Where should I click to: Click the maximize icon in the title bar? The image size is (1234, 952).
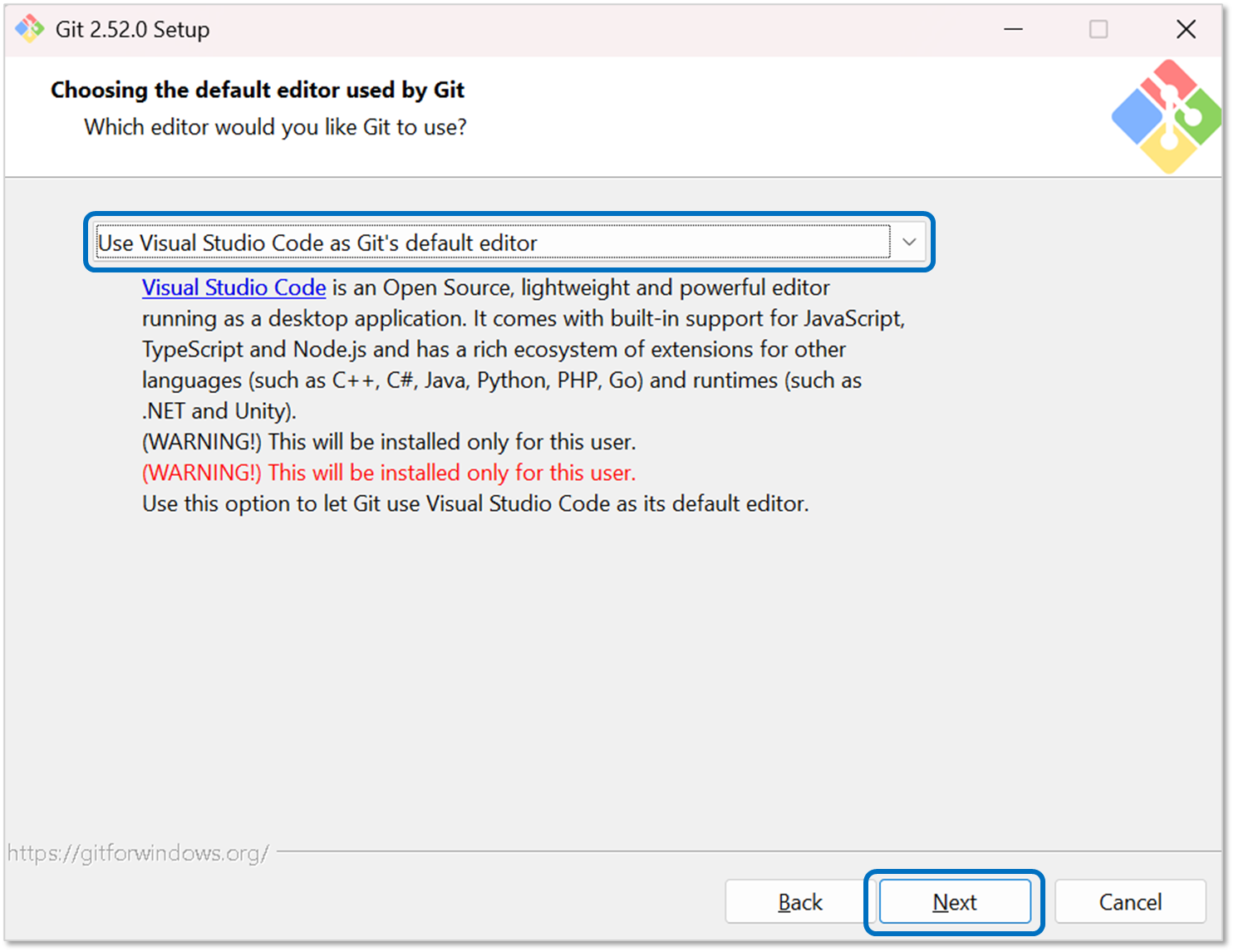point(1099,29)
